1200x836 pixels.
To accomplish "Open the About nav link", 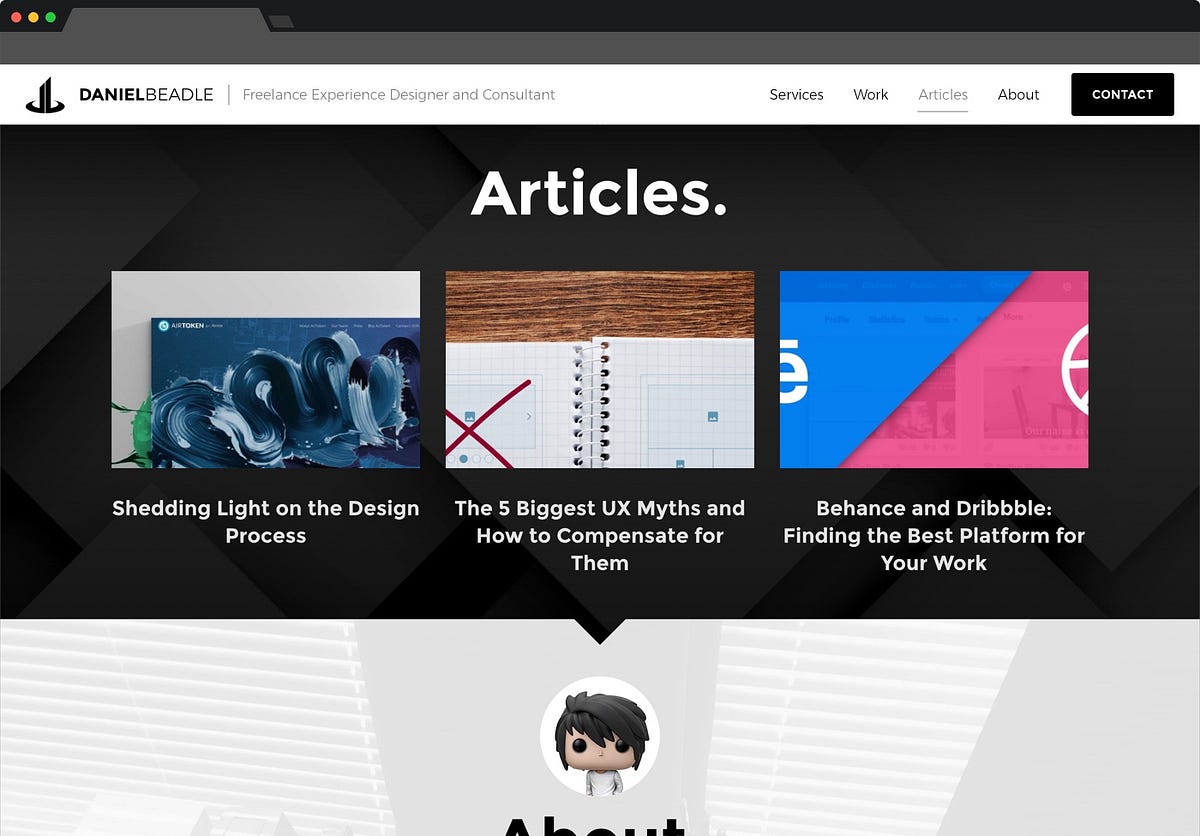I will [1018, 95].
